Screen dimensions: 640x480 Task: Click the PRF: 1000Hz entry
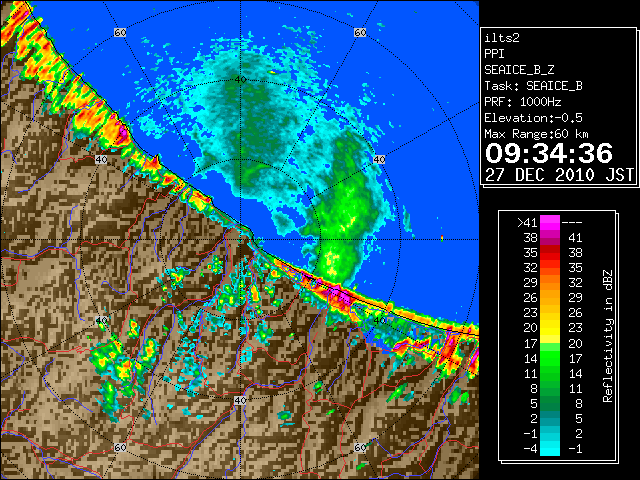click(x=523, y=102)
